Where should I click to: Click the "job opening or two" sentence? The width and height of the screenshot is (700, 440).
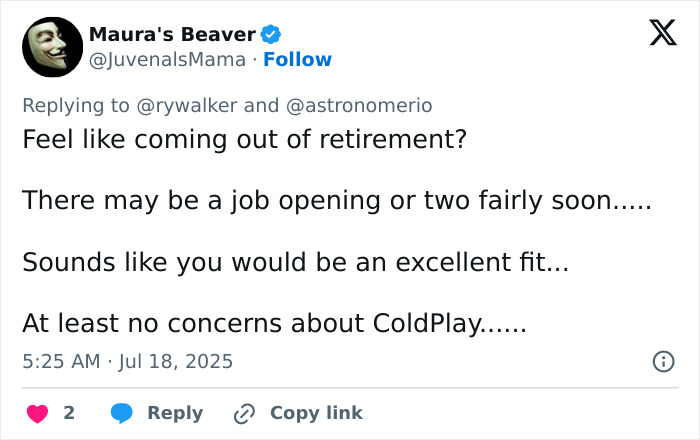(336, 200)
